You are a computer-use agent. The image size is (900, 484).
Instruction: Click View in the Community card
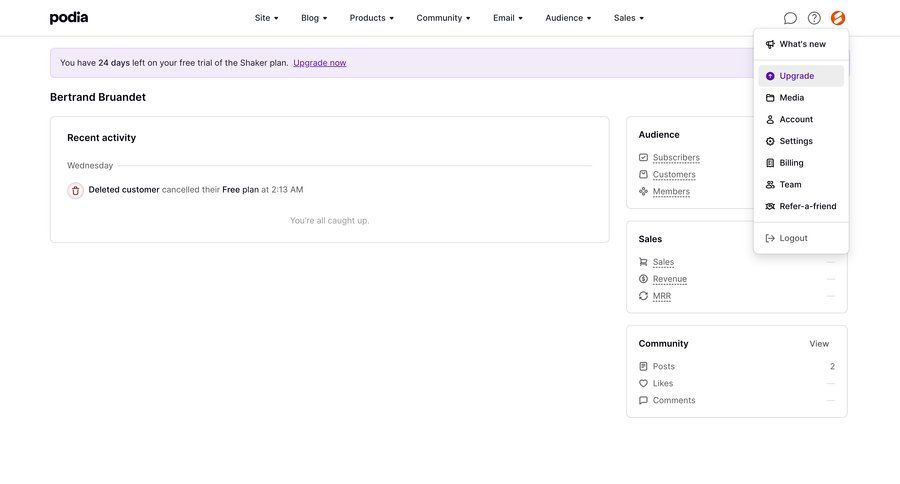[x=819, y=343]
